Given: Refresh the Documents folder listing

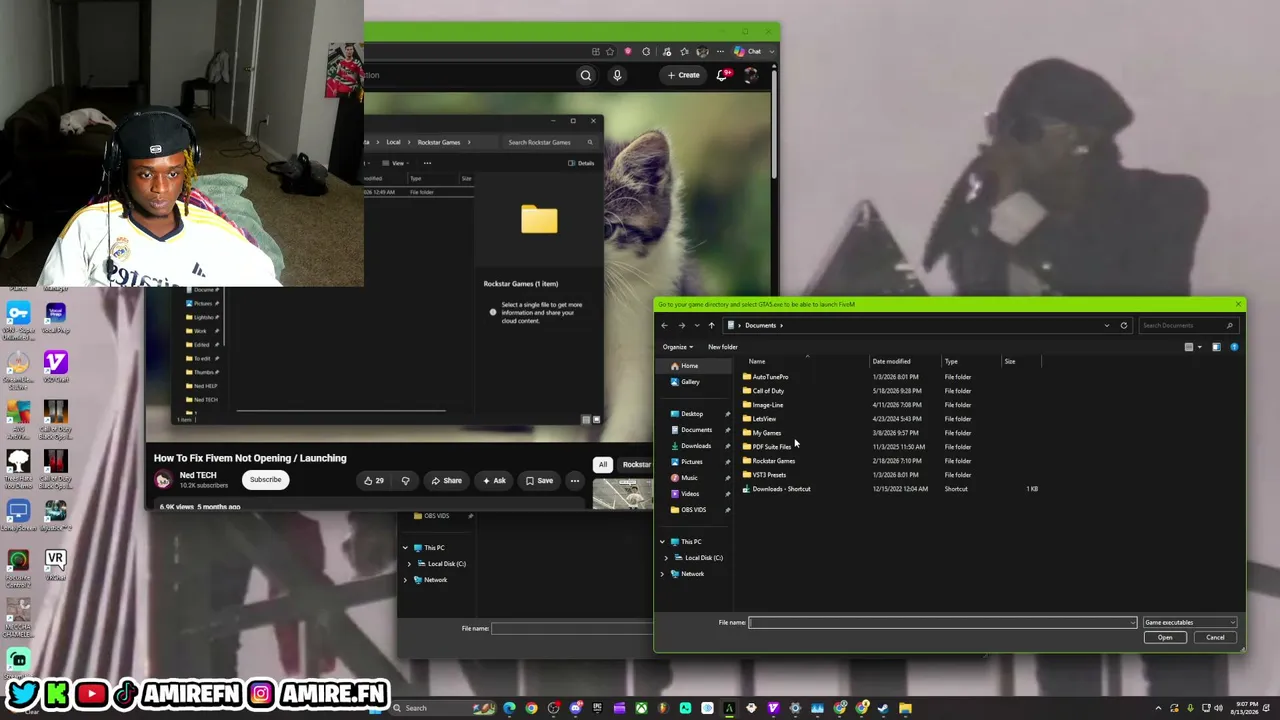Looking at the screenshot, I should 1124,325.
